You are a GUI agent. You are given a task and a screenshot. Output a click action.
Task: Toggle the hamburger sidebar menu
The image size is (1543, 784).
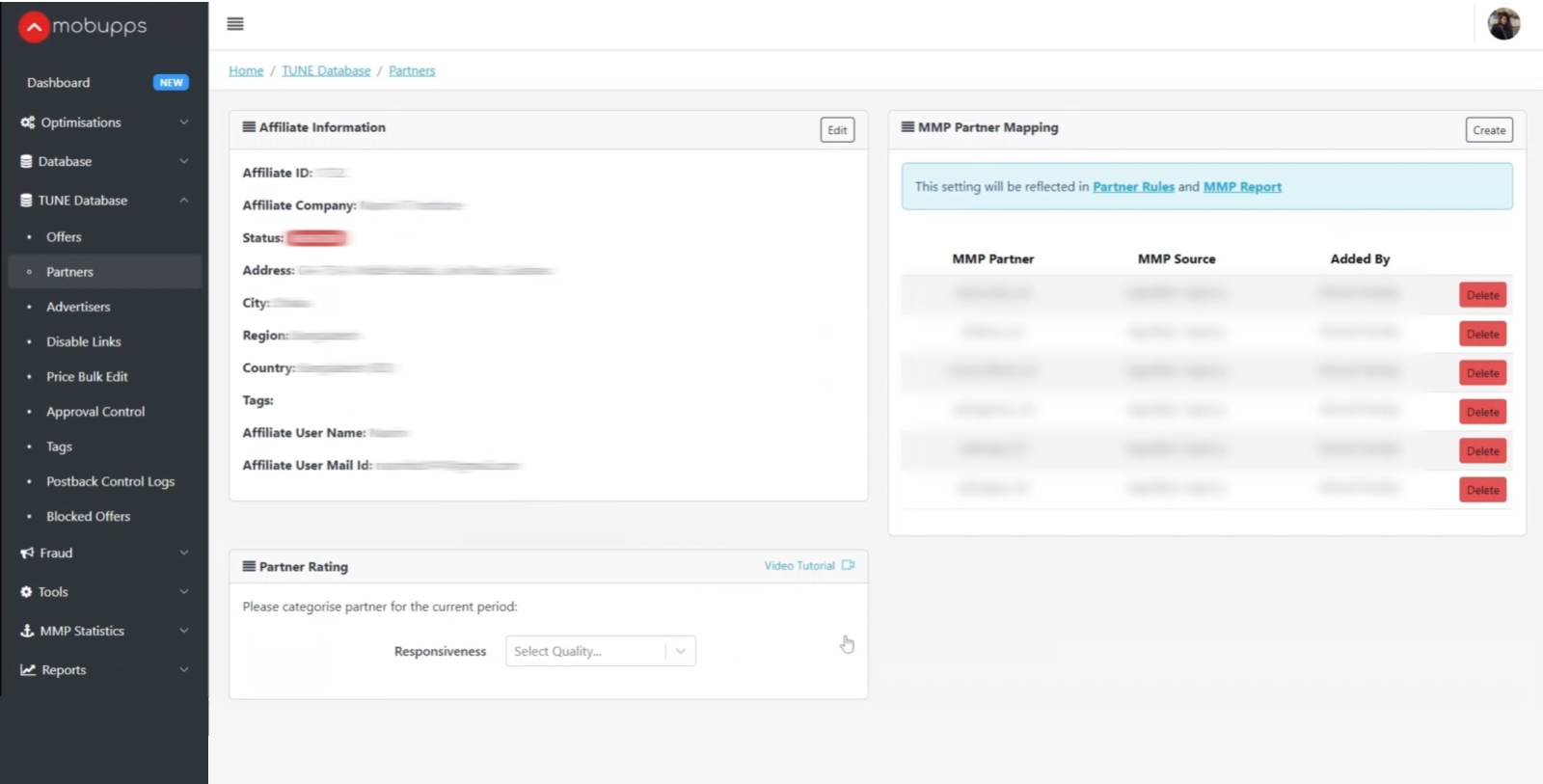point(235,24)
